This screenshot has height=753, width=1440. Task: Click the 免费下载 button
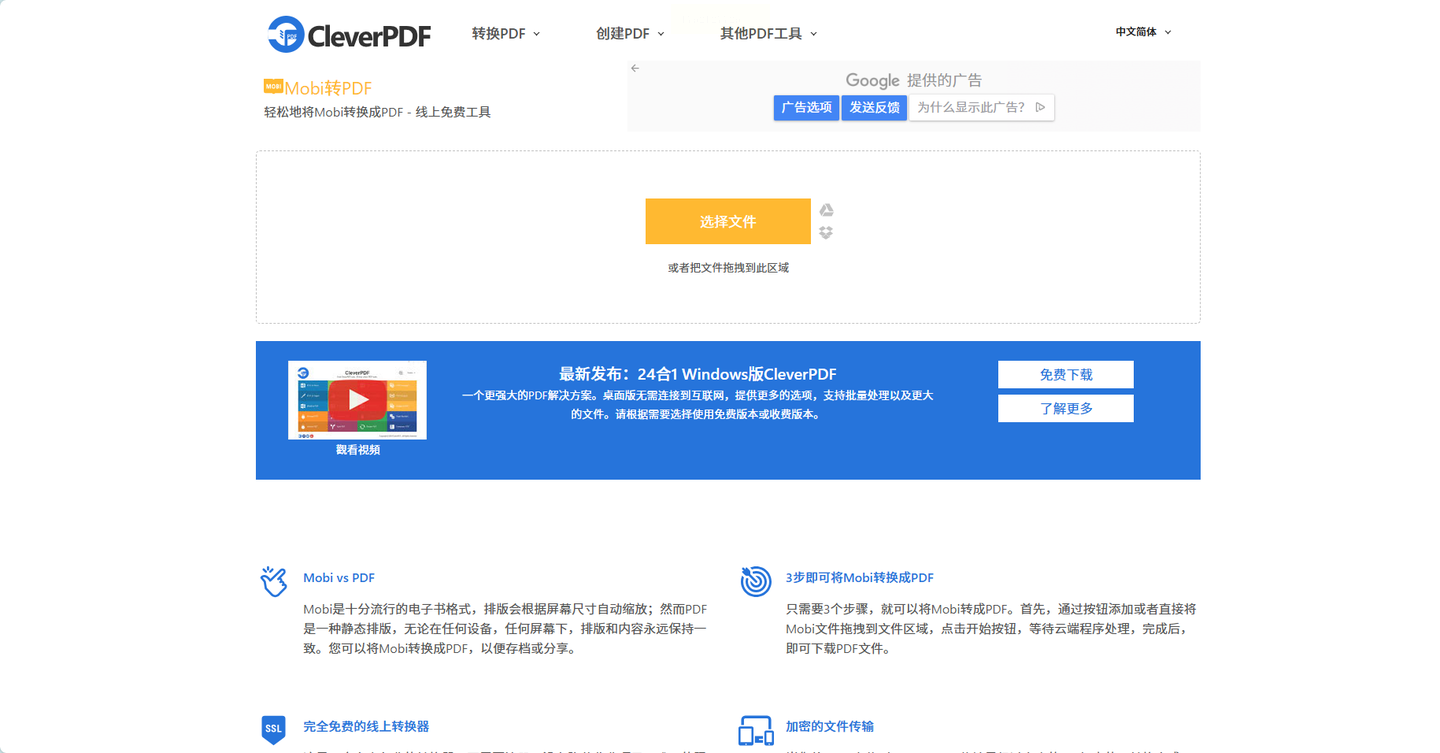1066,375
